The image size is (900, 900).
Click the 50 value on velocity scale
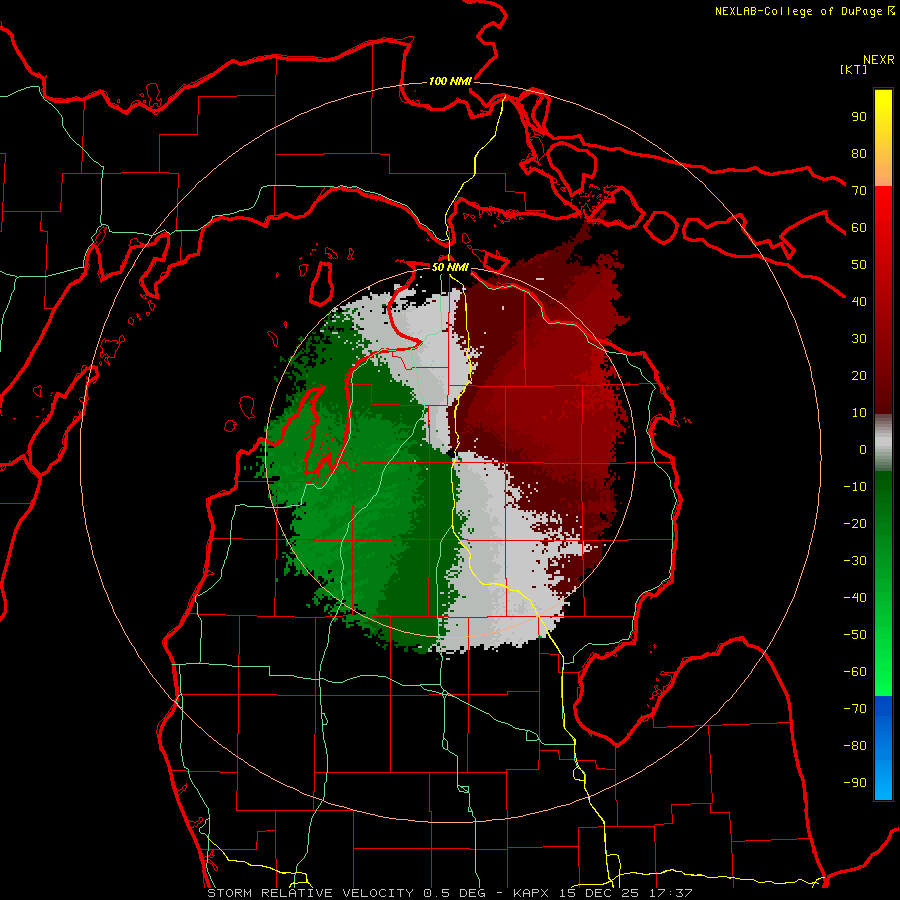click(859, 265)
